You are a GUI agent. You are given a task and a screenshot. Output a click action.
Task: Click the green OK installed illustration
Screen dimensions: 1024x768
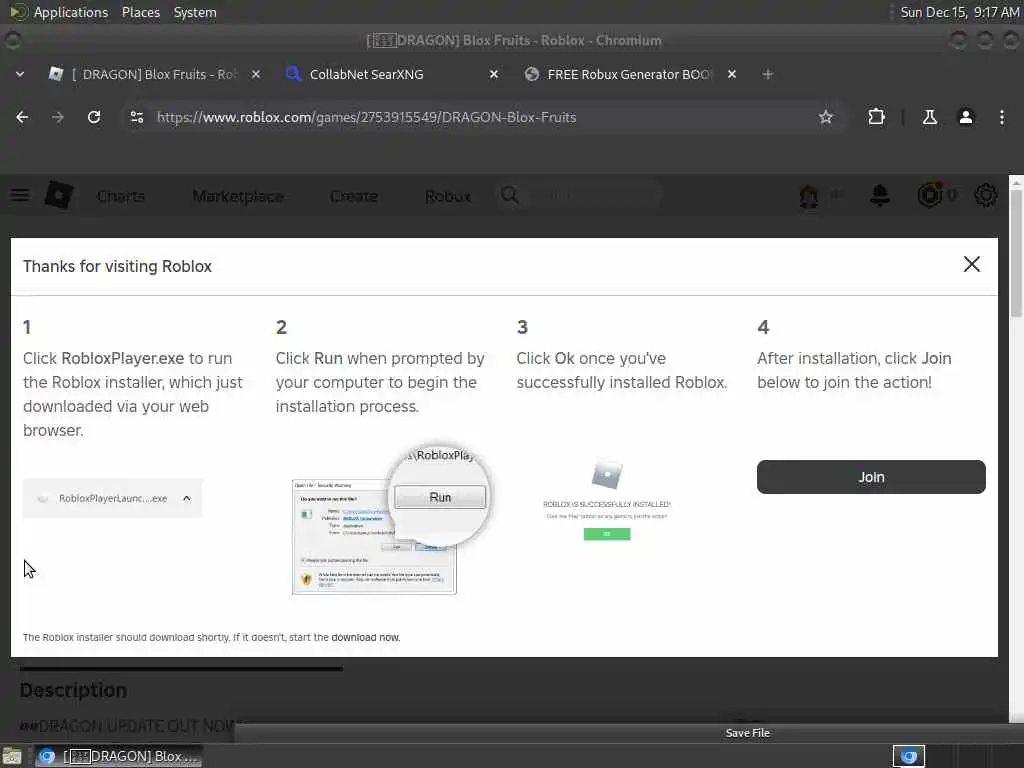click(x=607, y=534)
